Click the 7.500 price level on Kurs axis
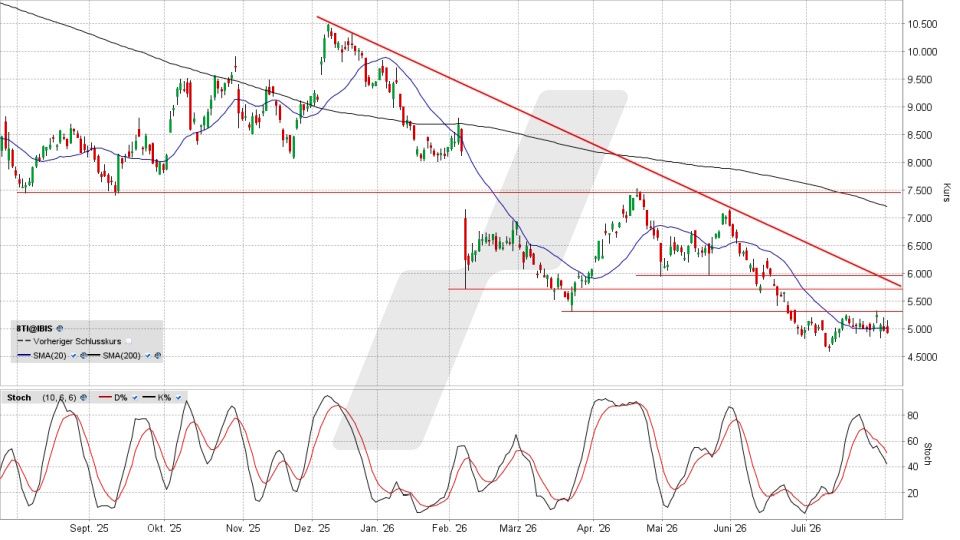The width and height of the screenshot is (960, 540). click(x=921, y=190)
